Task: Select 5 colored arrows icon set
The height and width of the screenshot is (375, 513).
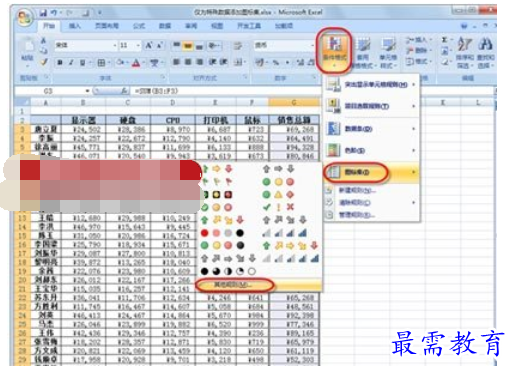Action: coord(291,246)
